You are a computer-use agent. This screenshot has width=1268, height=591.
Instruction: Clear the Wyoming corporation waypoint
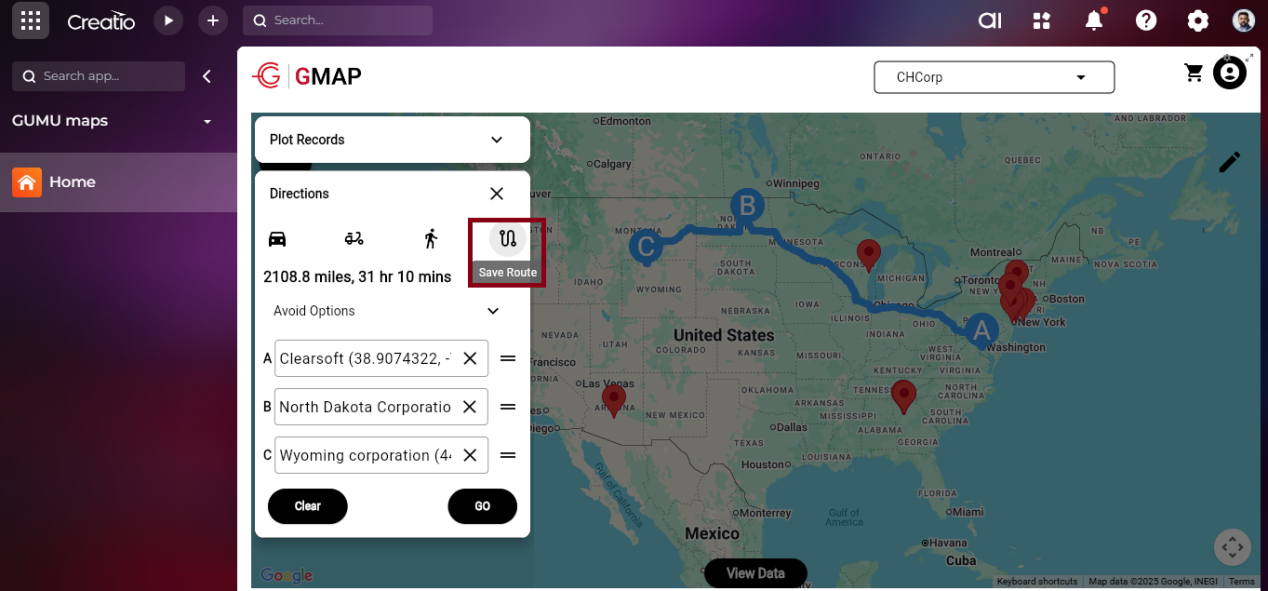tap(470, 455)
